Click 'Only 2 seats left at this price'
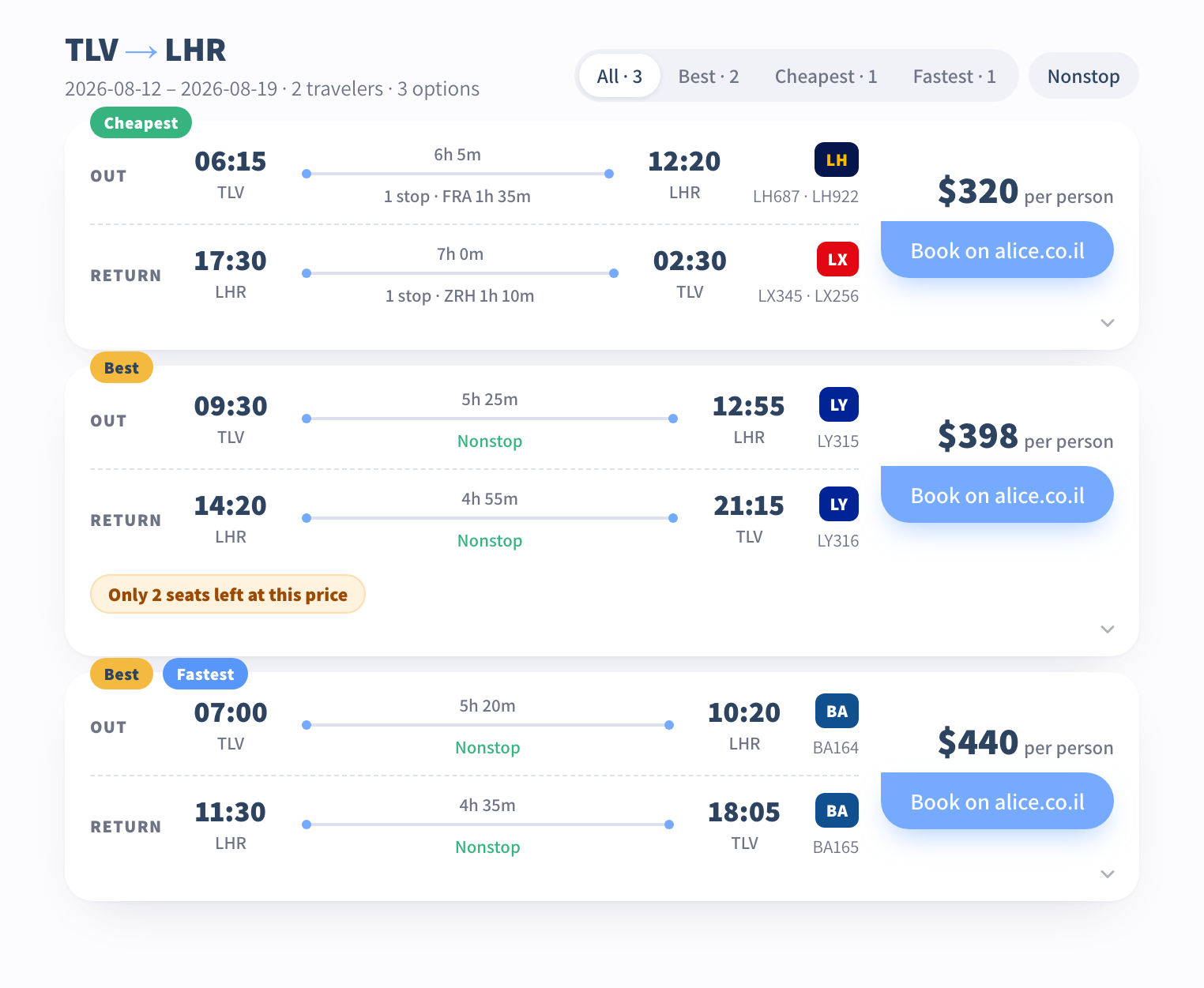This screenshot has height=988, width=1204. tap(228, 595)
